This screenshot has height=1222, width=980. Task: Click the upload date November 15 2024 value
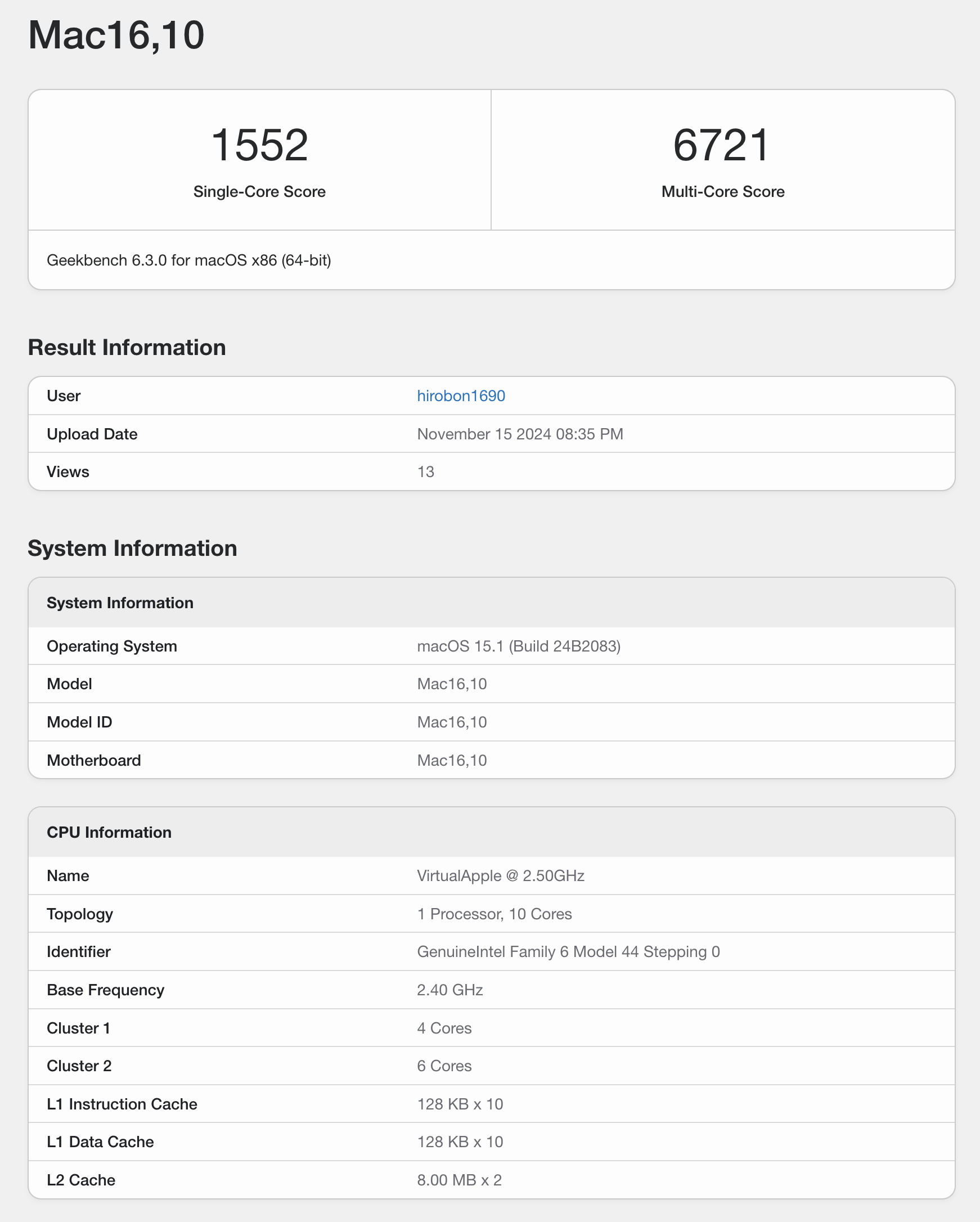tap(520, 434)
